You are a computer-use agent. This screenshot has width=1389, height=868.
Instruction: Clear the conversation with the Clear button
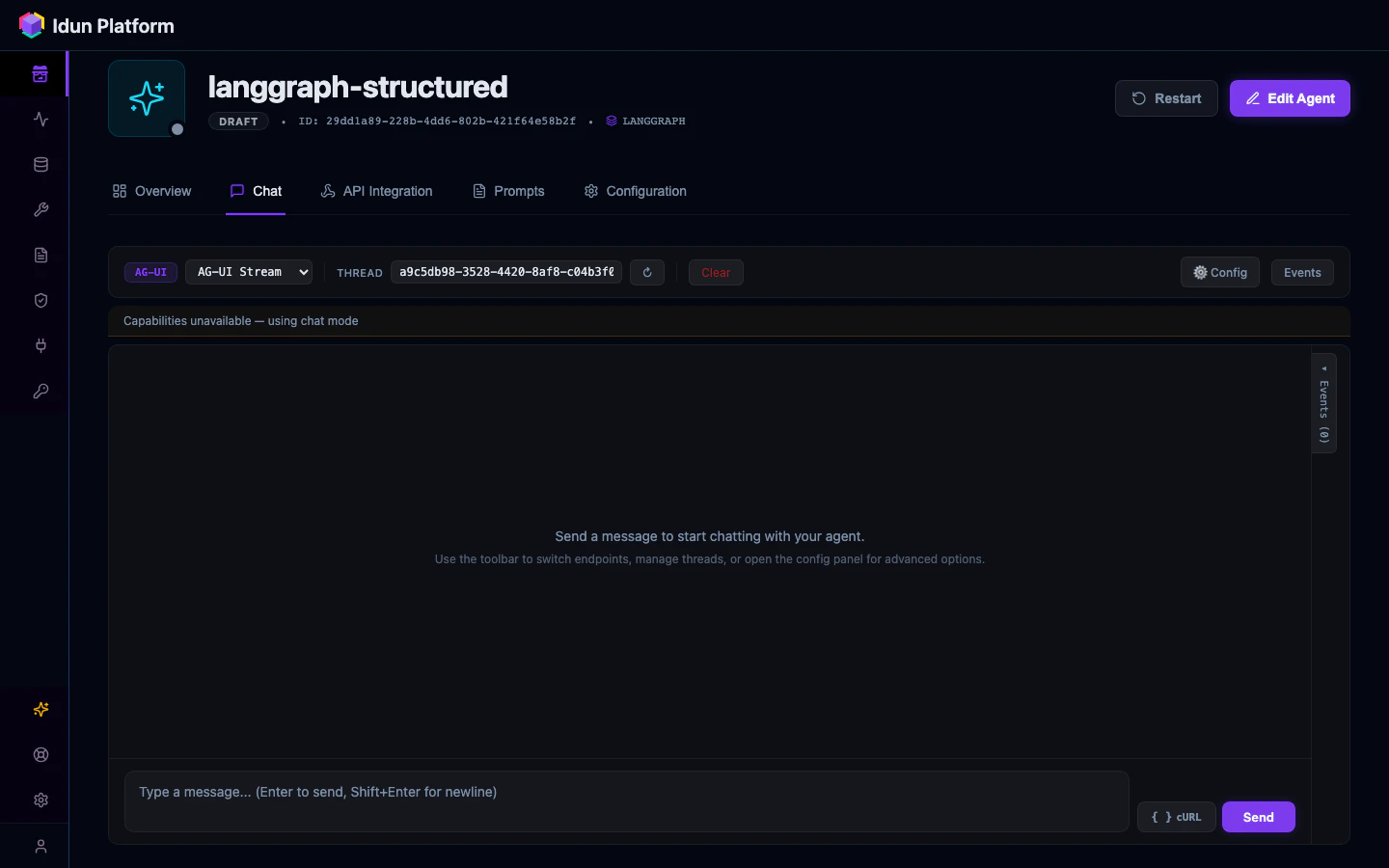point(715,272)
